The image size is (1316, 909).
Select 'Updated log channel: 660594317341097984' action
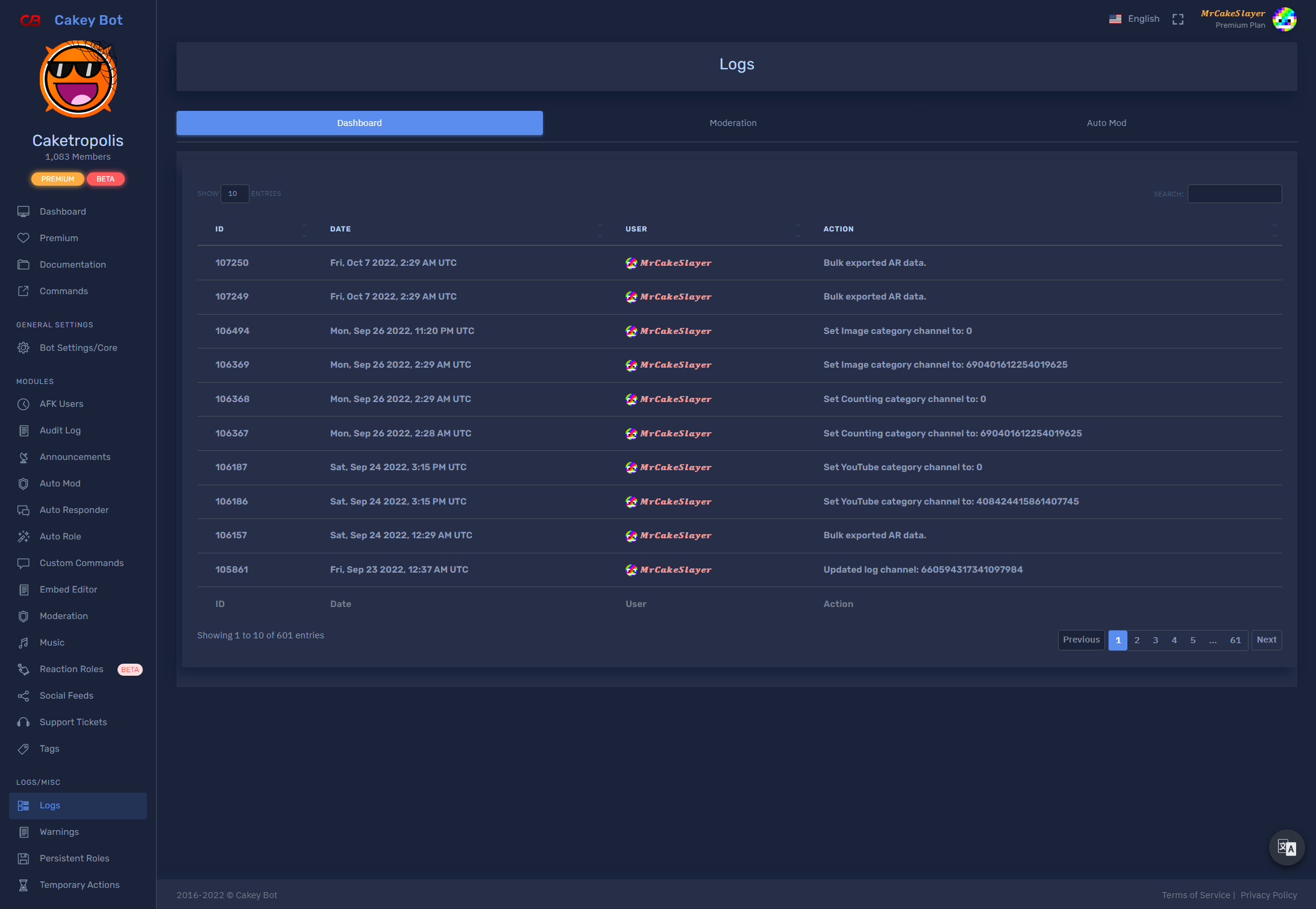923,570
